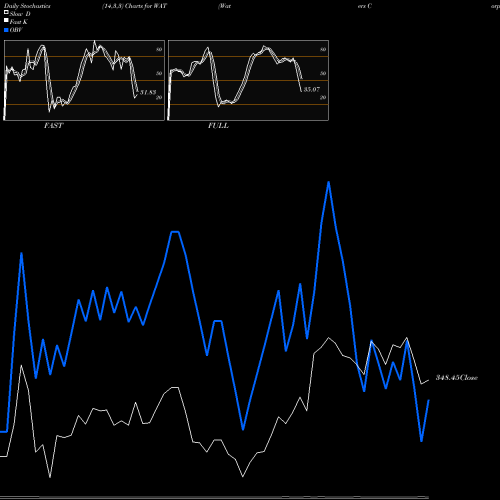Screen dimensions: 500x500
Task: Open the FULL stochastic chart panel
Action: point(248,80)
